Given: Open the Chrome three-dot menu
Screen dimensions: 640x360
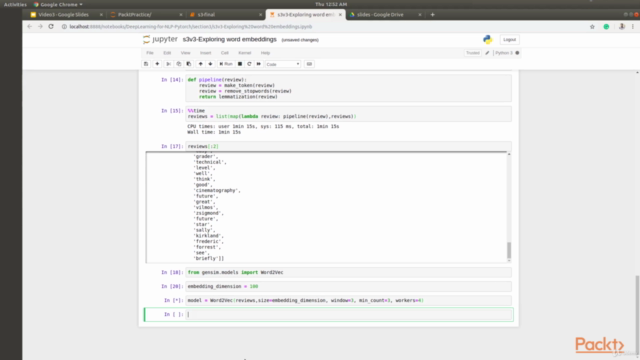Looking at the screenshot, I should (633, 27).
